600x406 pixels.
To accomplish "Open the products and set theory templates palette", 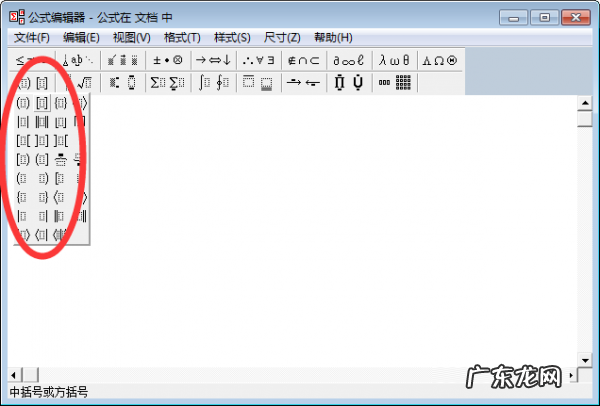I will [x=349, y=83].
